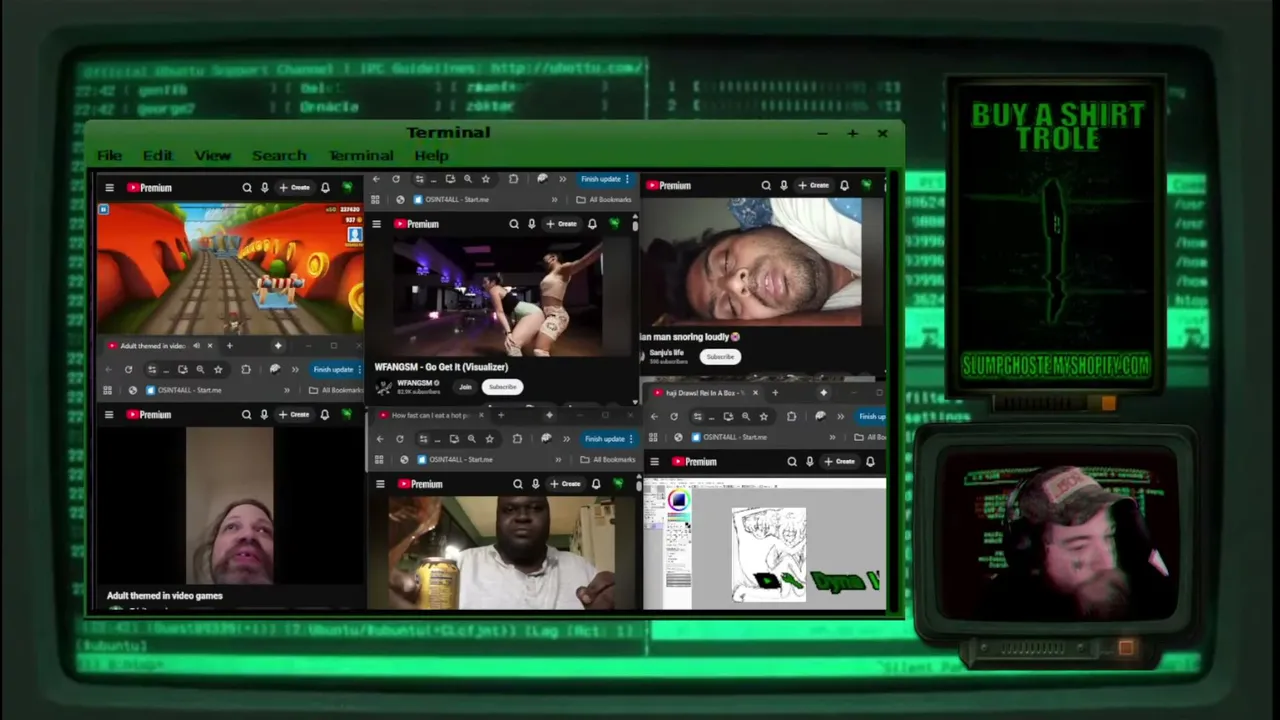
Task: Open OSINT4ALL bookmark in the WFANGSM window
Action: (x=450, y=199)
